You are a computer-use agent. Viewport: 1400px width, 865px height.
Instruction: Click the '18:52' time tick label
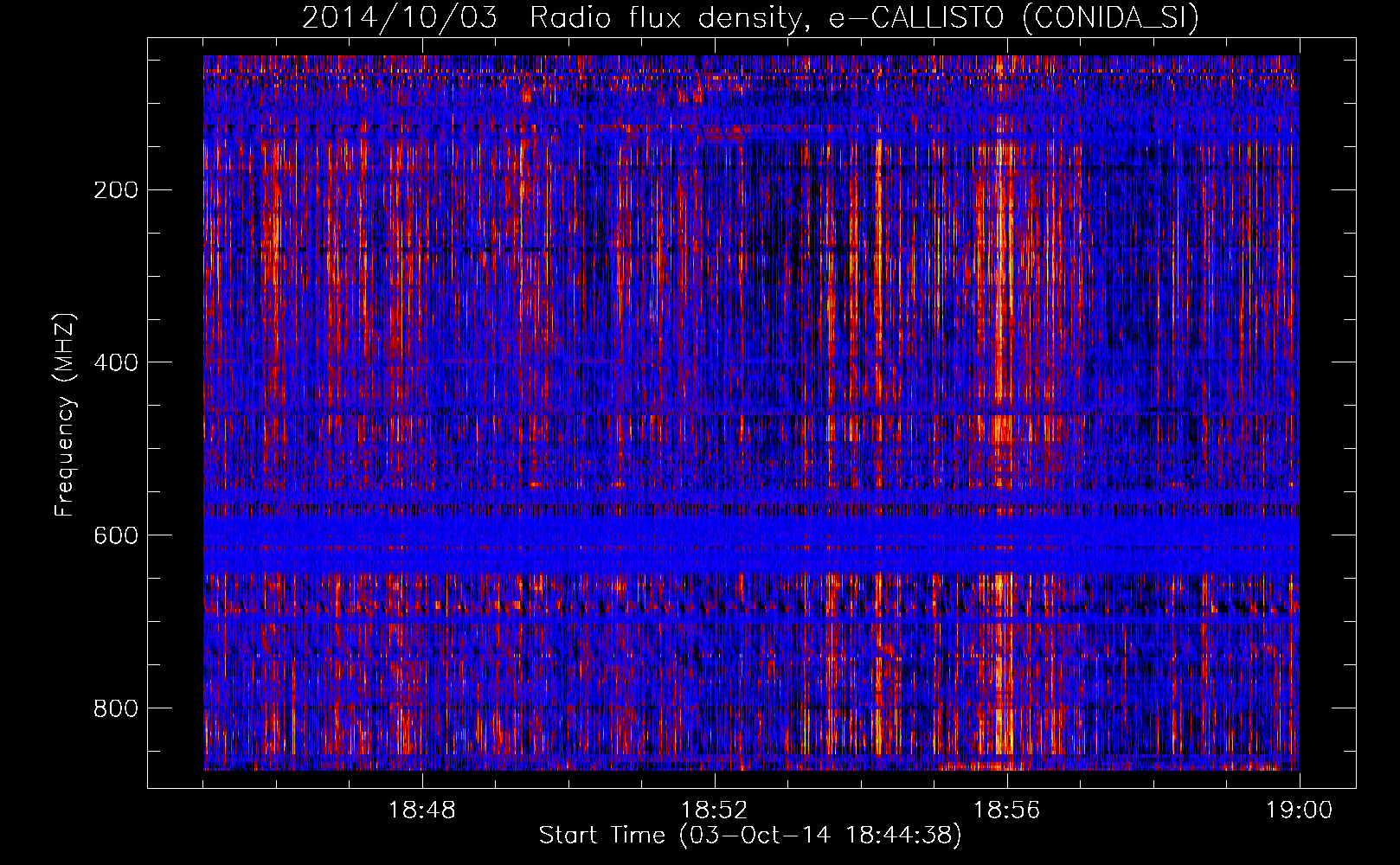coord(715,811)
